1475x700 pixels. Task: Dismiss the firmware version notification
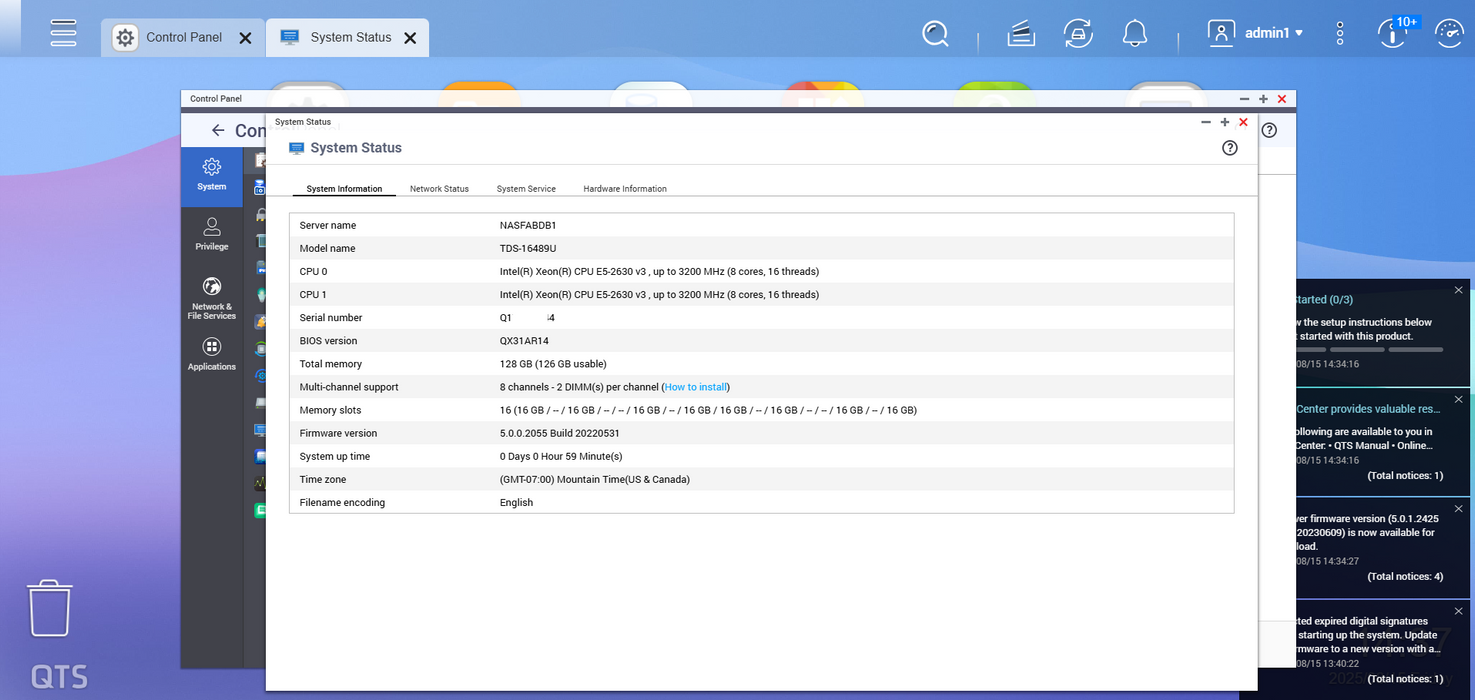click(x=1458, y=509)
